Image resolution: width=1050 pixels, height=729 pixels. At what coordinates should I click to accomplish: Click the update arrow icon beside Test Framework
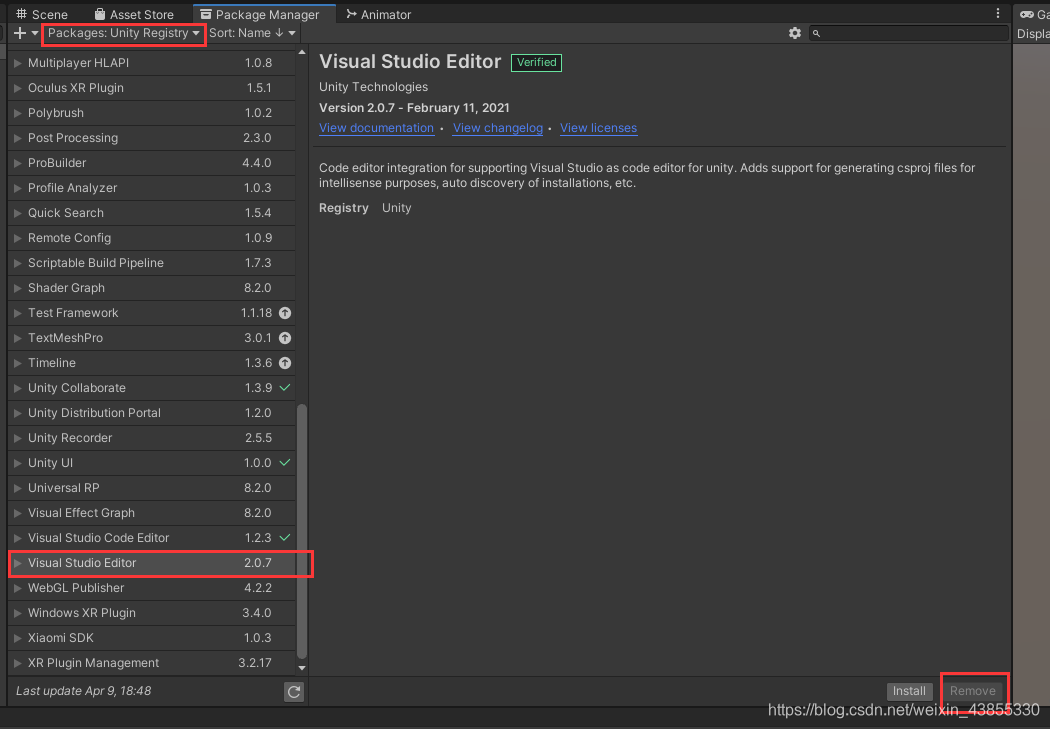coord(285,313)
